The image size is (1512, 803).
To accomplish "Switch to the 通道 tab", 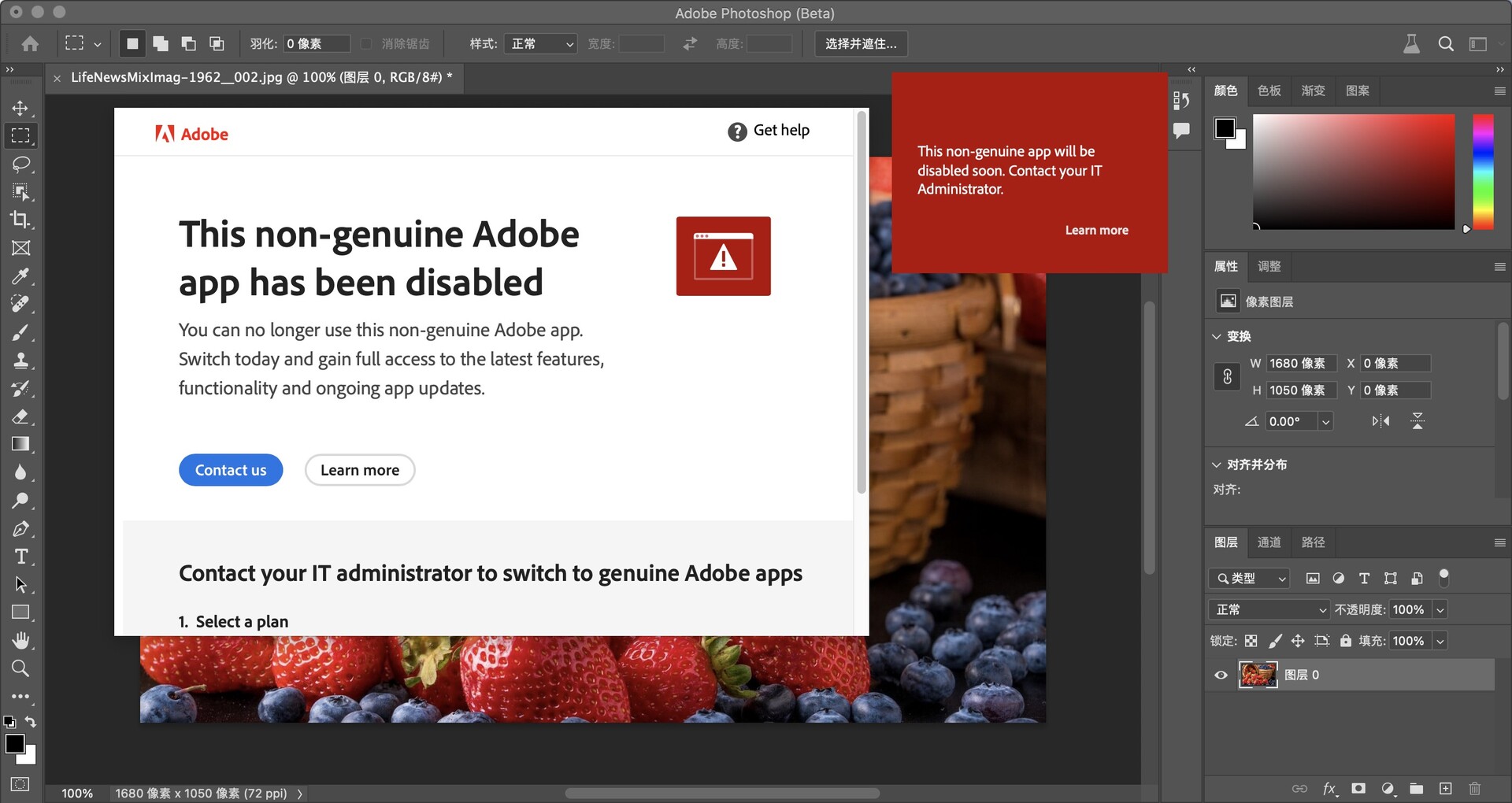I will [x=1269, y=542].
